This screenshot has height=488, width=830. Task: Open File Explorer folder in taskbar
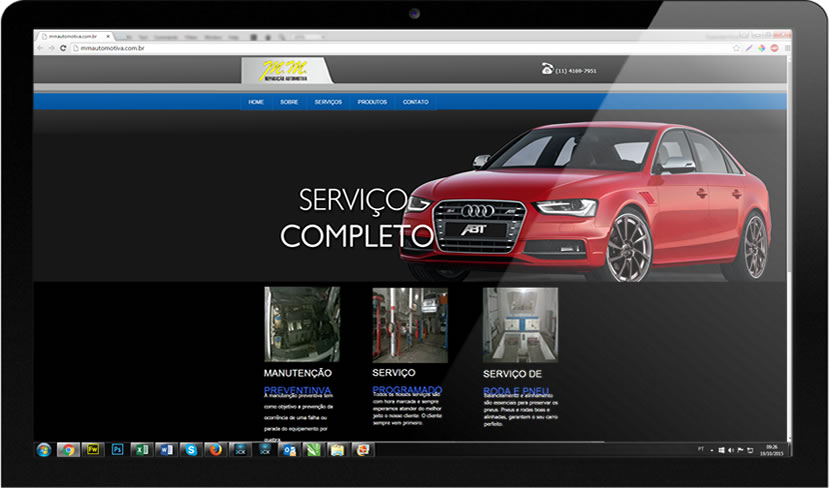(x=338, y=450)
